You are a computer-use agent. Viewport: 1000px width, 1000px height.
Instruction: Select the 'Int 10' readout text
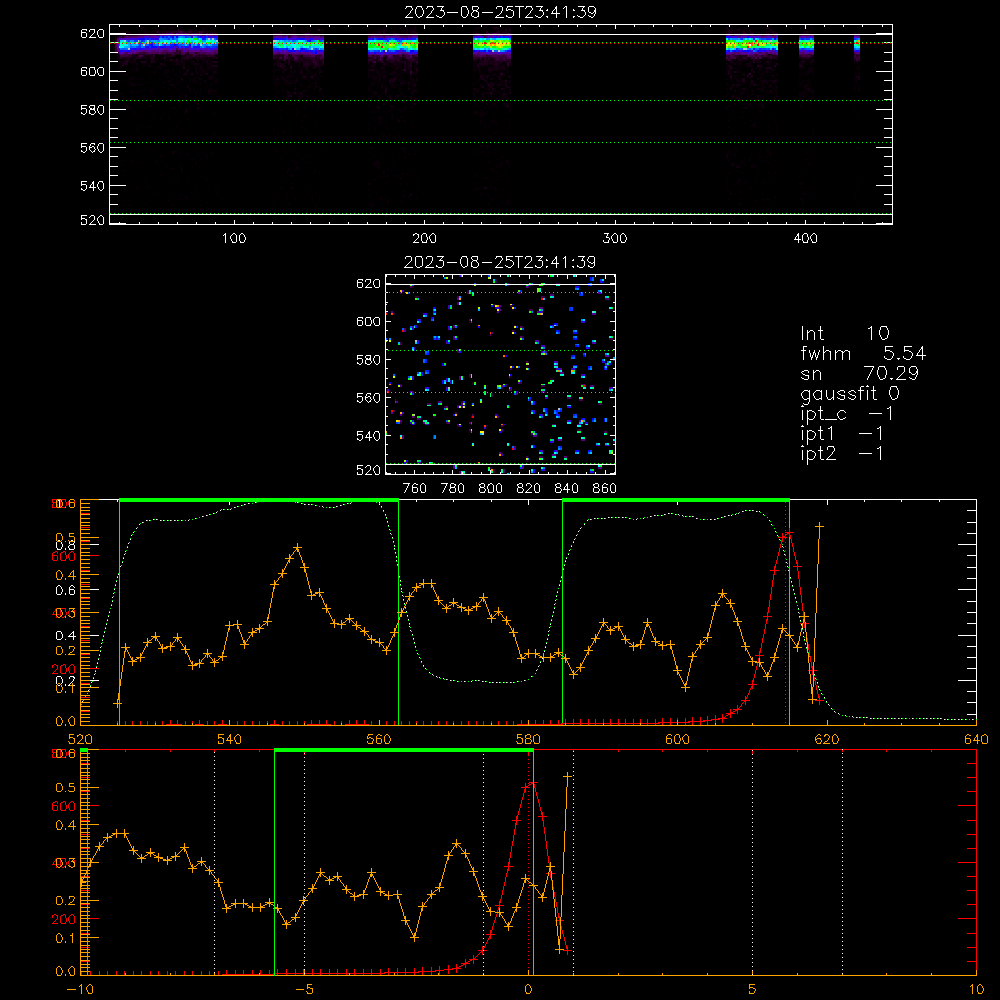[844, 333]
